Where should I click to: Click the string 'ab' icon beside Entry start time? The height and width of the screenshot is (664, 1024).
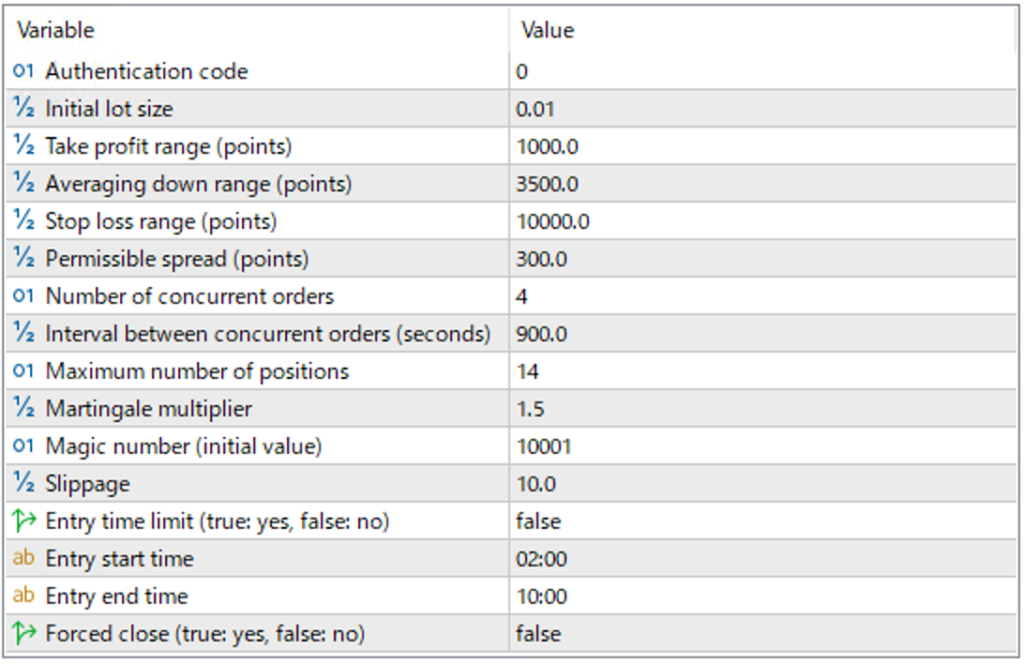point(24,559)
